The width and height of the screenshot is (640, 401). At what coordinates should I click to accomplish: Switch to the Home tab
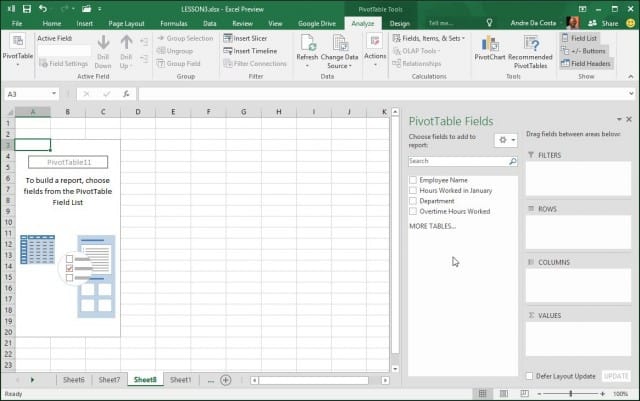[x=52, y=23]
